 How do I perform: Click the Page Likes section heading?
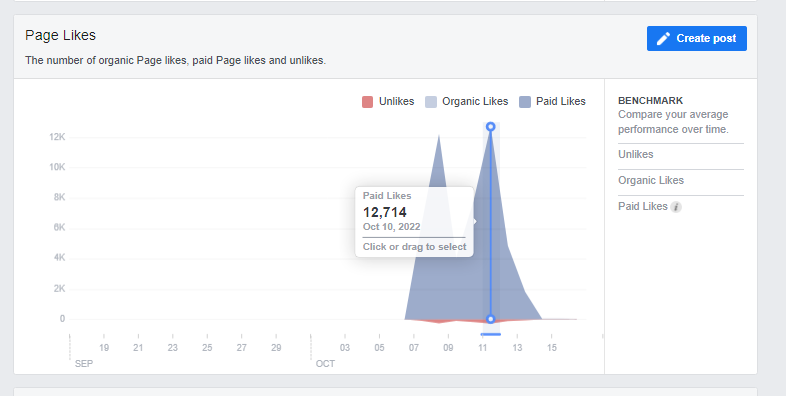(x=60, y=35)
